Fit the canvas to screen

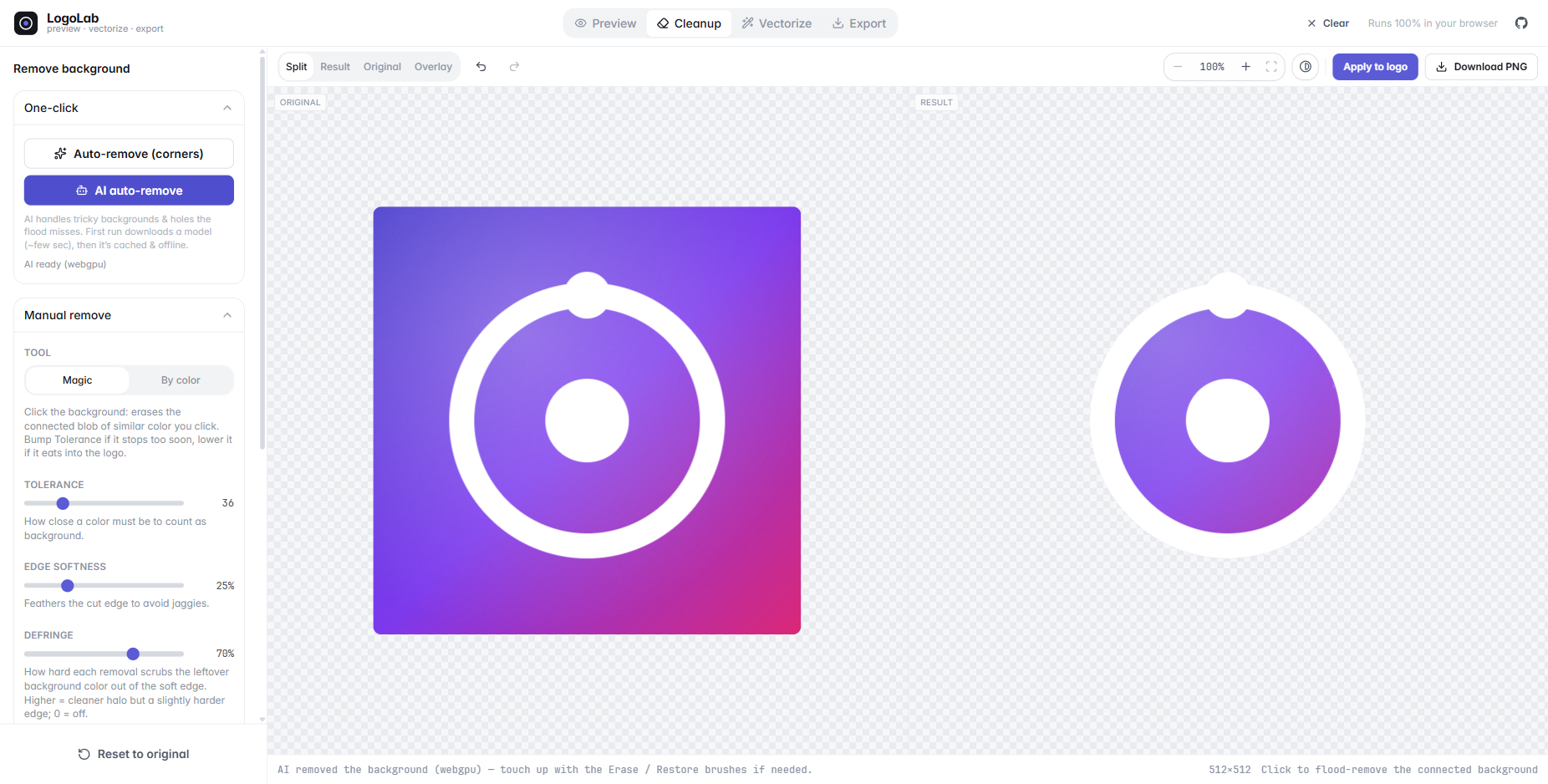click(x=1271, y=67)
